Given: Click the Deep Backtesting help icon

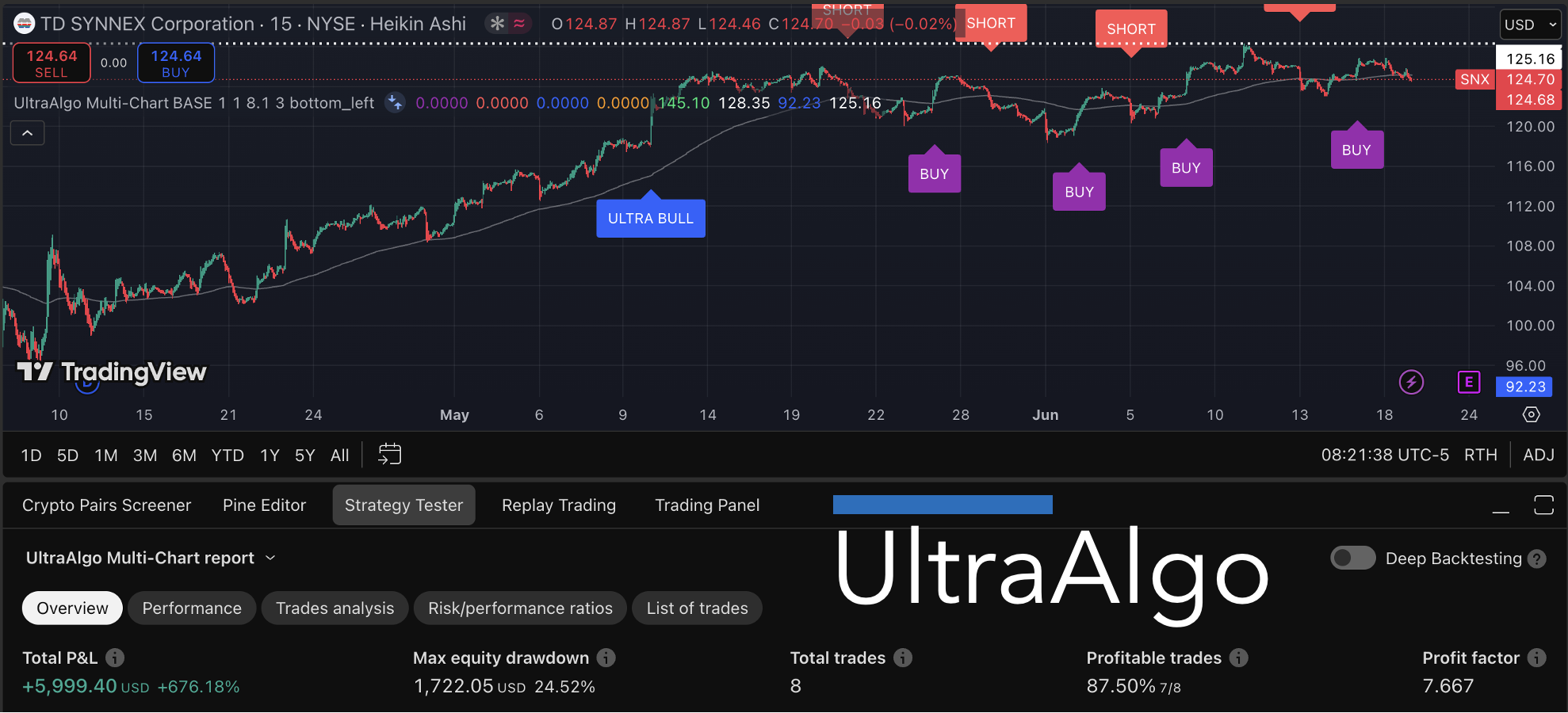Looking at the screenshot, I should (x=1537, y=559).
